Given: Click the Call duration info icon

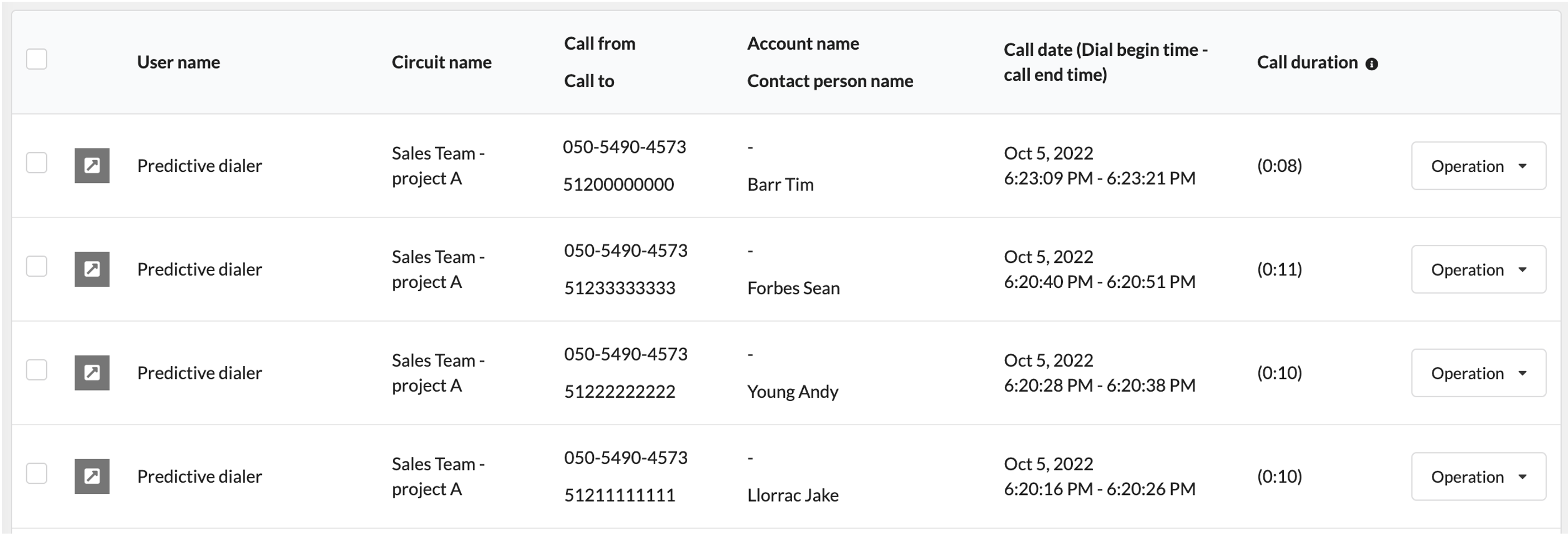Looking at the screenshot, I should (x=1372, y=64).
